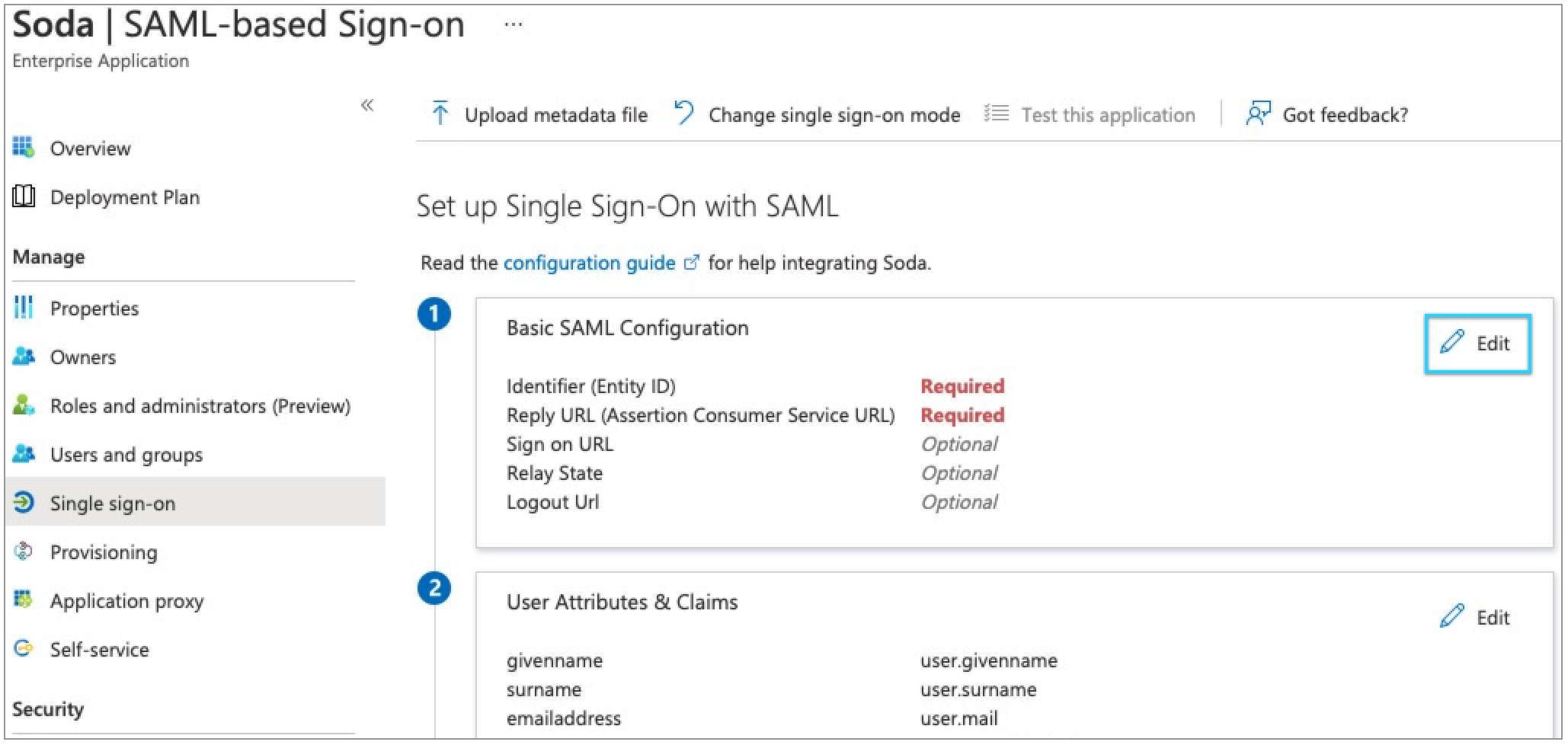The height and width of the screenshot is (745, 1568).
Task: Click the Application proxy icon
Action: click(x=24, y=600)
